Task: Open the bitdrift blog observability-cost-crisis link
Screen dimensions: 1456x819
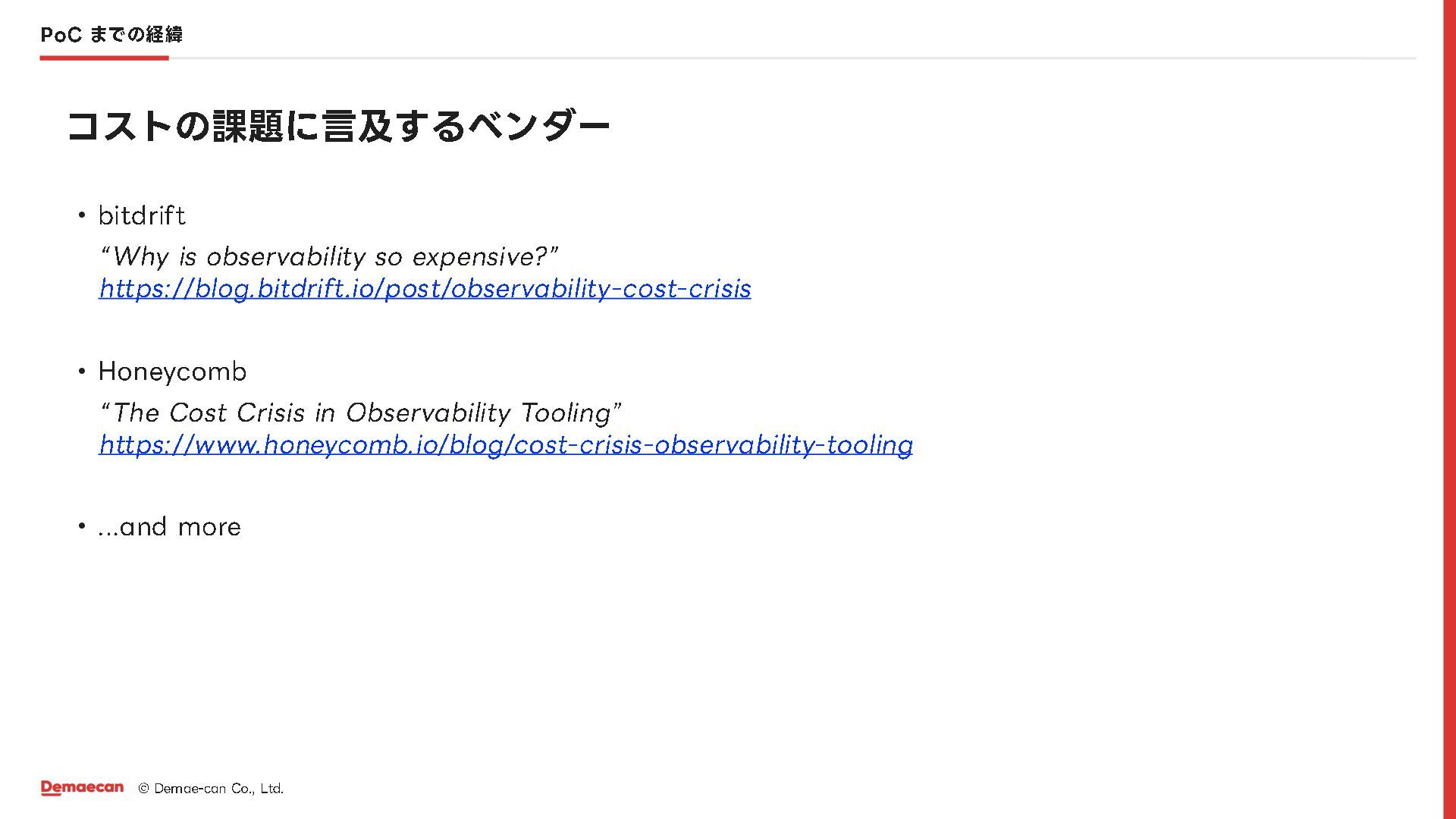Action: click(x=425, y=289)
